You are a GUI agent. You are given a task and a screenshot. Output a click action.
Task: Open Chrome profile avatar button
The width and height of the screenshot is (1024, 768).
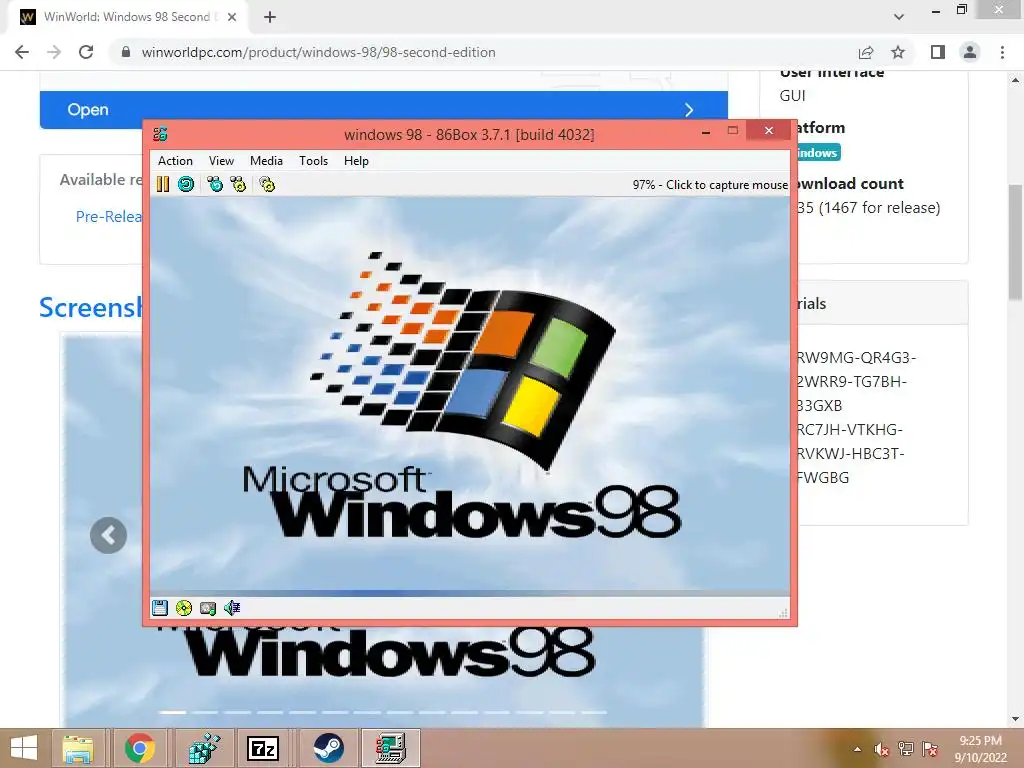point(970,52)
